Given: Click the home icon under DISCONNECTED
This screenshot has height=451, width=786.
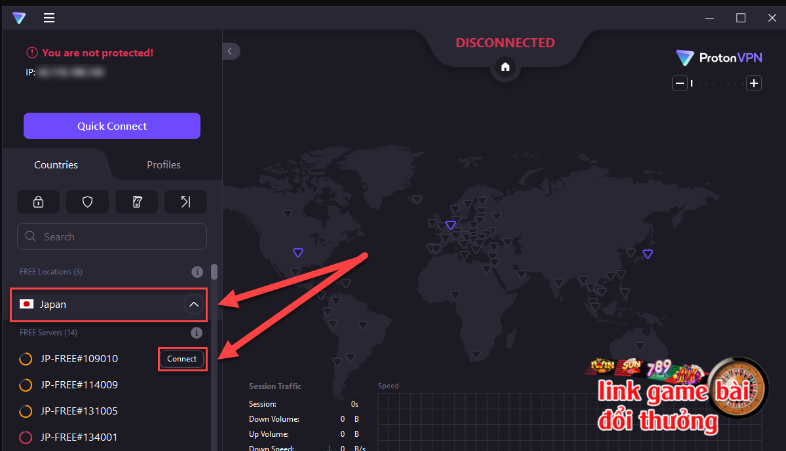Looking at the screenshot, I should tap(505, 67).
